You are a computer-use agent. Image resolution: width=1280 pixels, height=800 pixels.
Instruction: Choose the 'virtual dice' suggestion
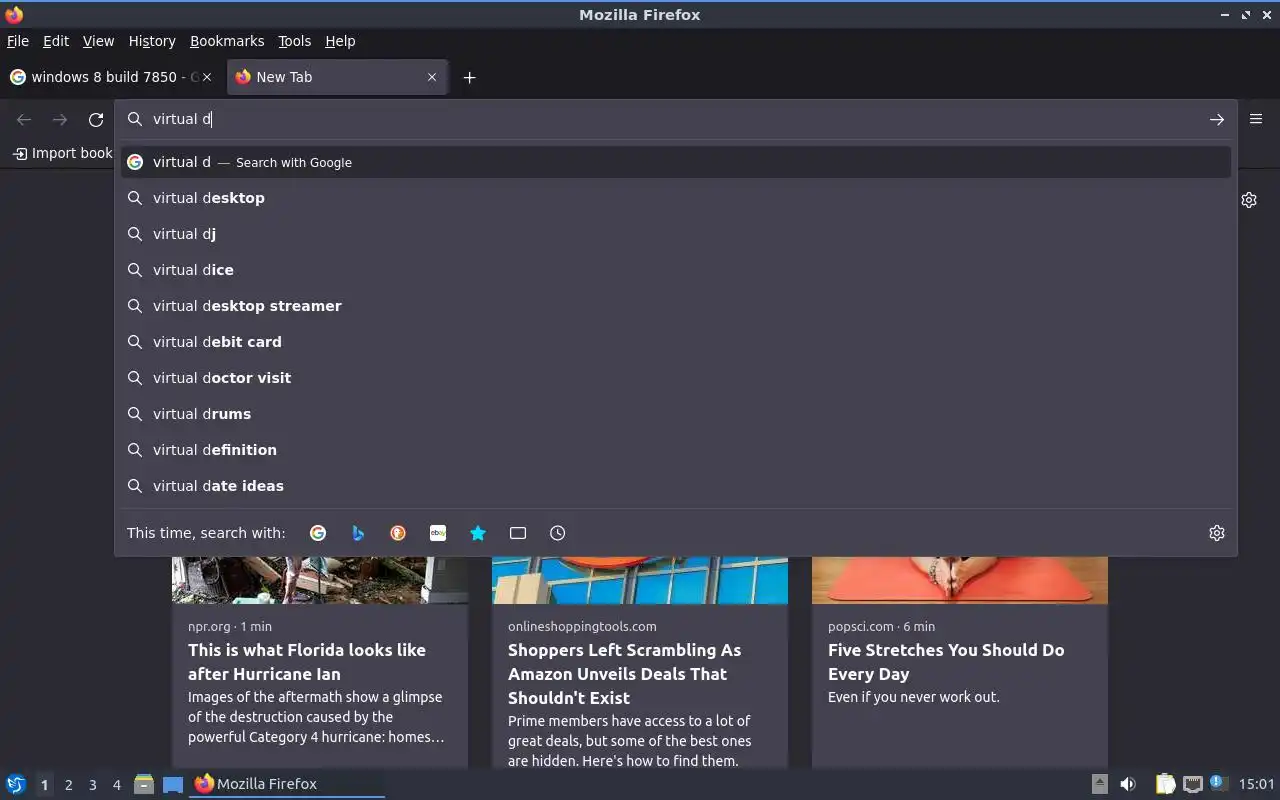[x=676, y=270]
